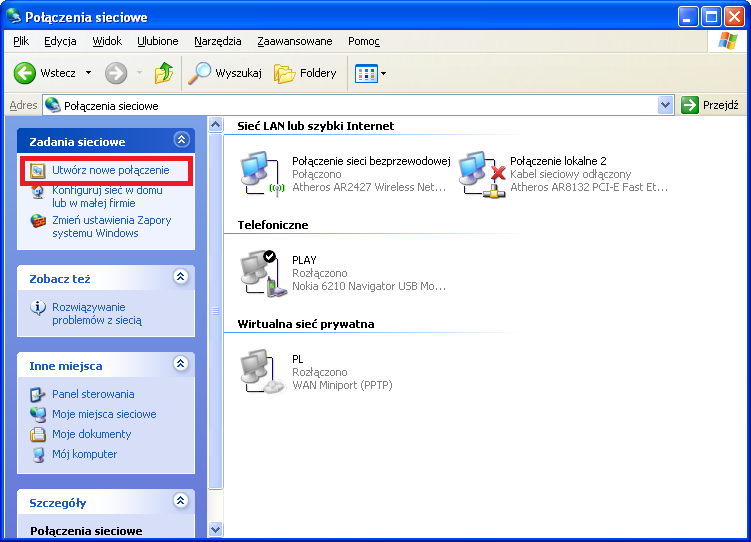Click the sidebar scroll up arrow
Viewport: 751px width, 542px height.
tap(216, 125)
